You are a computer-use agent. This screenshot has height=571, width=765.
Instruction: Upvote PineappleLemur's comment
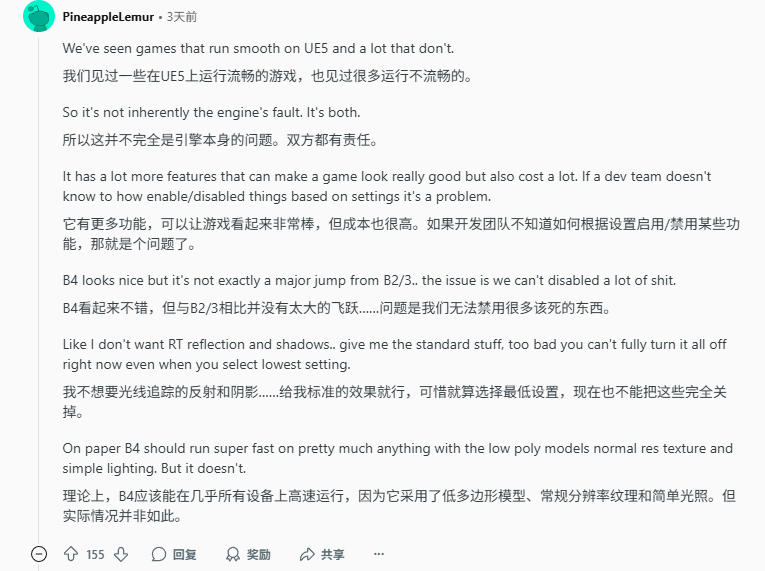pos(71,554)
